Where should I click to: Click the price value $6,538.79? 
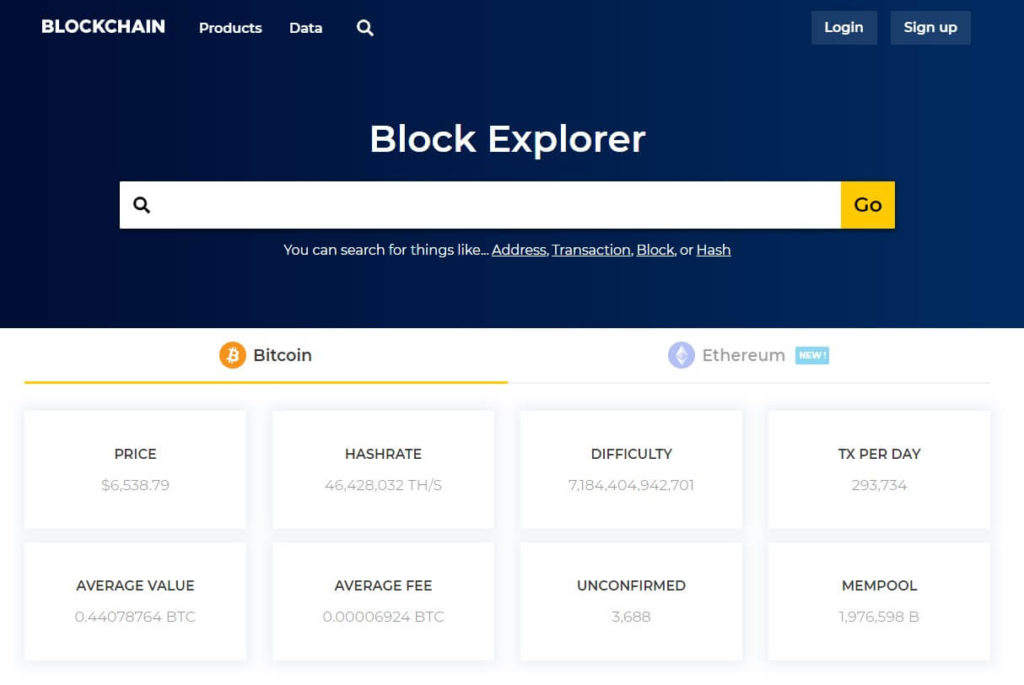point(135,485)
